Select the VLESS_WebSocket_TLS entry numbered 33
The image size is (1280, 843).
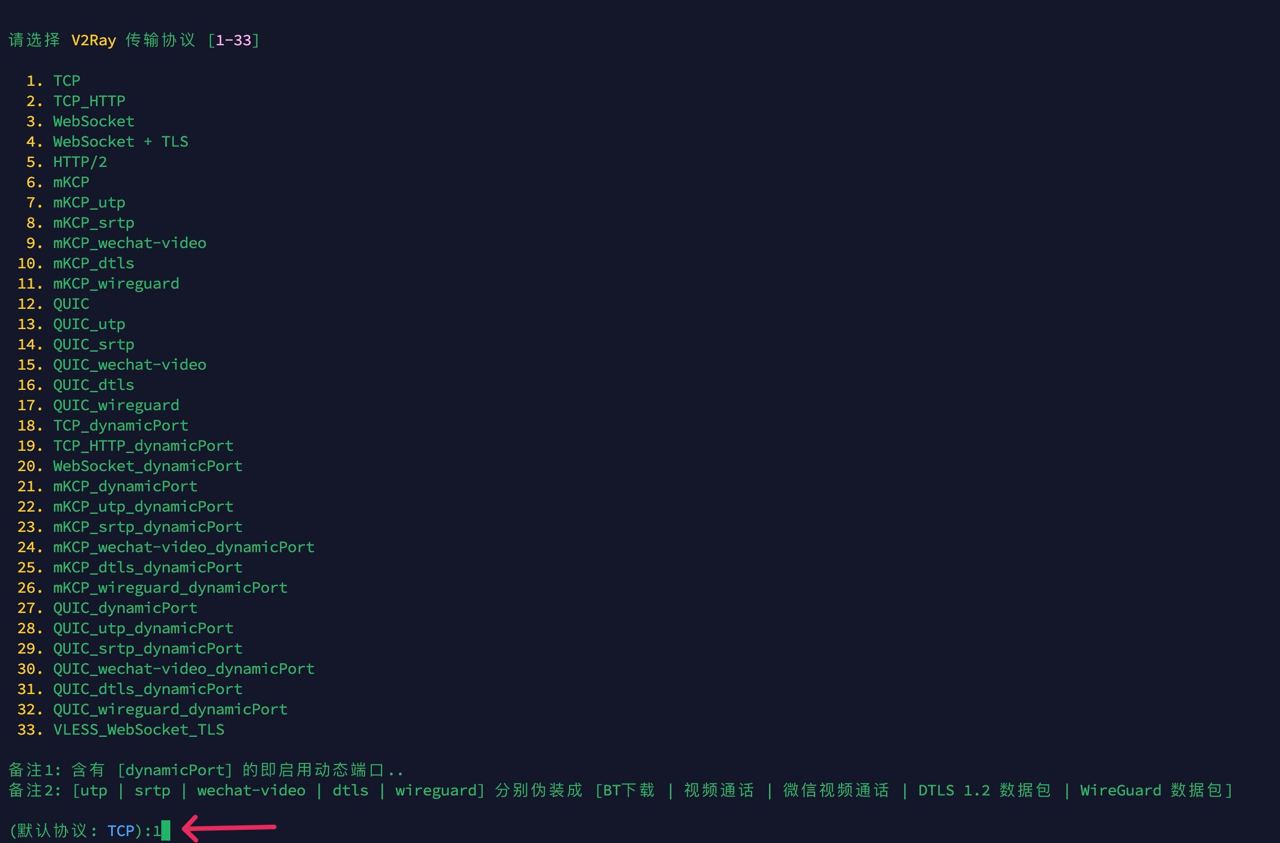pos(138,730)
